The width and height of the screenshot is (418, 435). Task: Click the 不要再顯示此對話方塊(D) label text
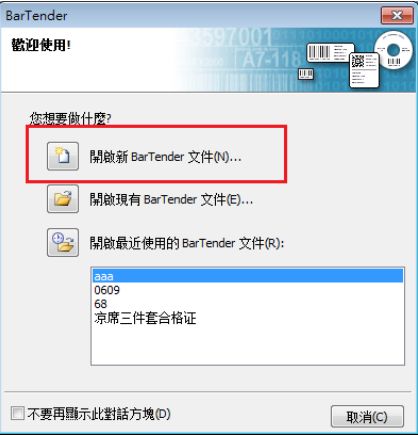pyautogui.click(x=99, y=414)
